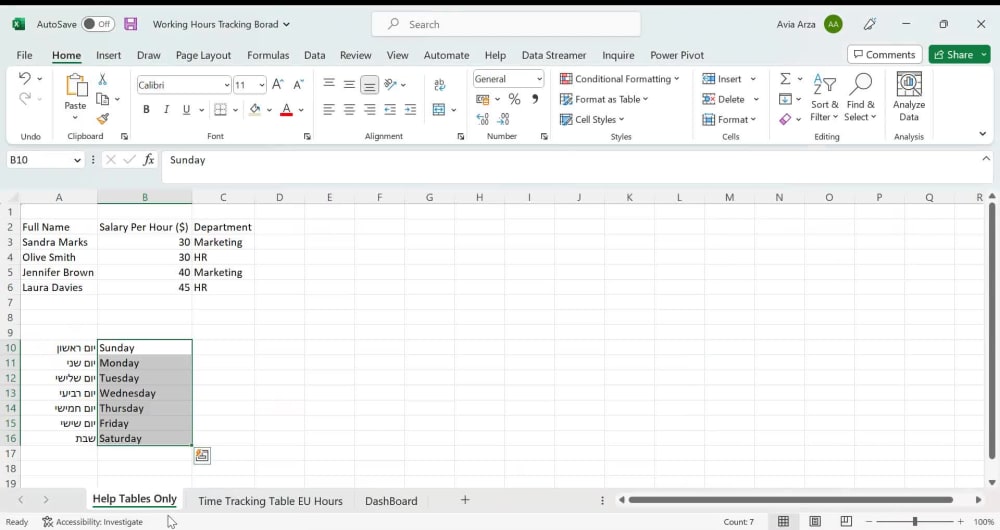
Task: Click the Clear eraser icon
Action: [785, 119]
